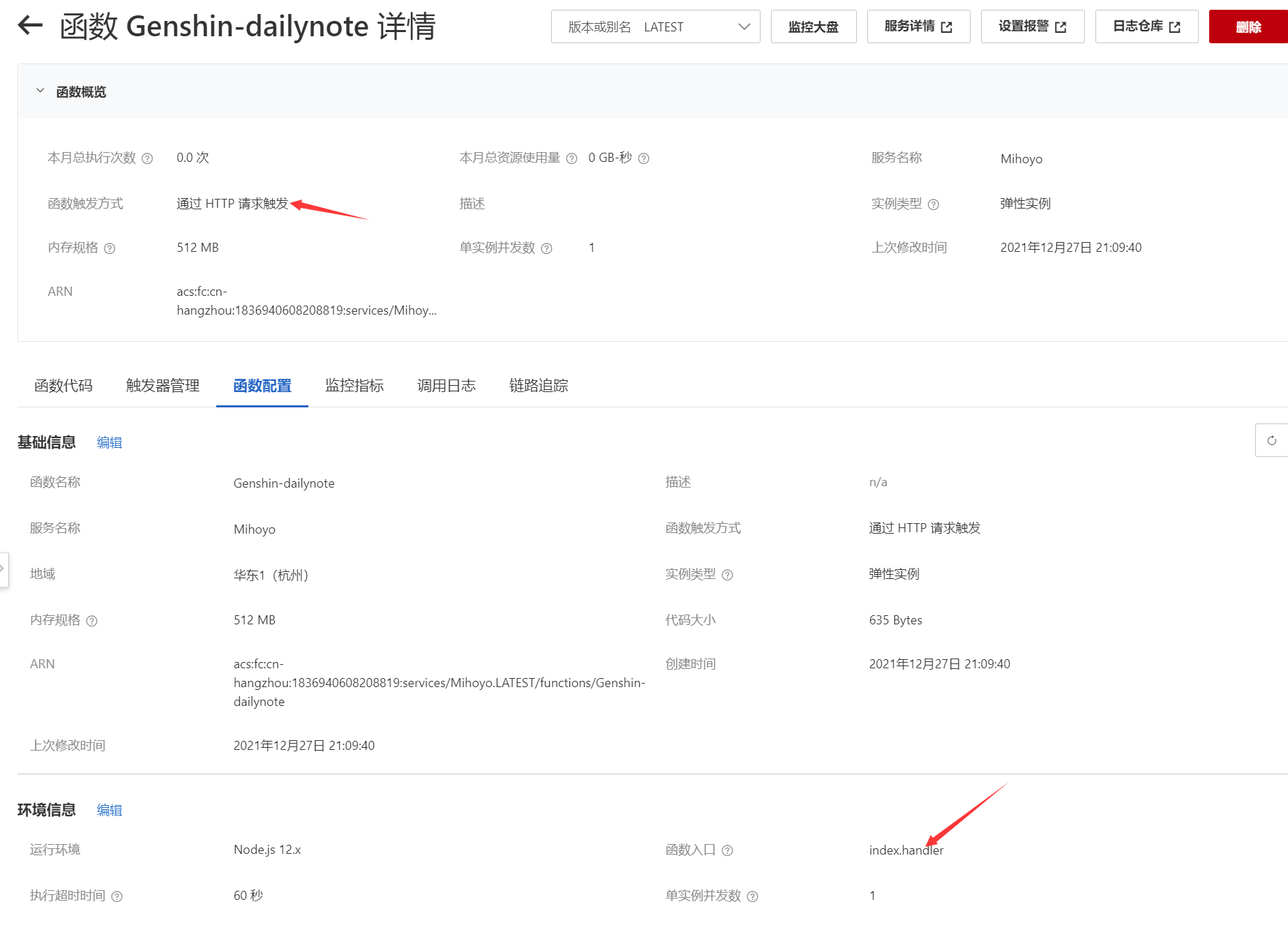Open the 调用日志 tab
Image resolution: width=1288 pixels, height=925 pixels.
point(445,386)
